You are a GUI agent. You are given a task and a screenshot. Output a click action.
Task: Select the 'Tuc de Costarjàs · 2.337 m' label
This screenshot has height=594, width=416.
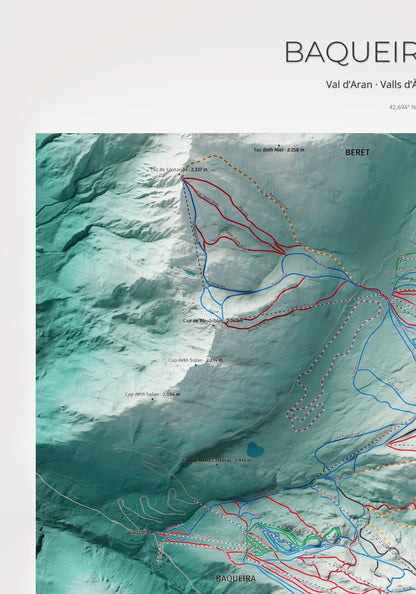tap(179, 169)
